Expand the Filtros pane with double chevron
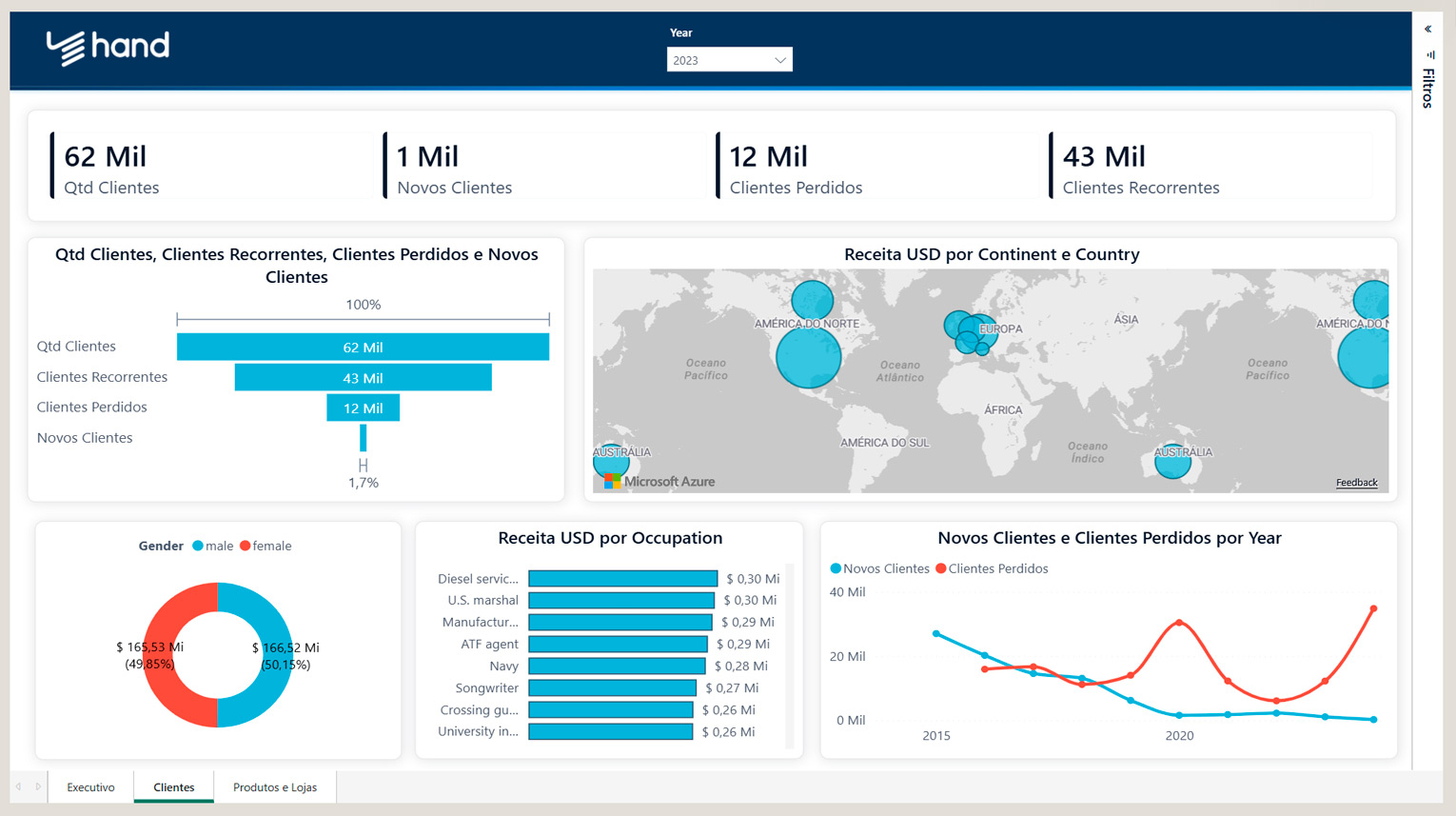This screenshot has width=1456, height=816. (1427, 30)
